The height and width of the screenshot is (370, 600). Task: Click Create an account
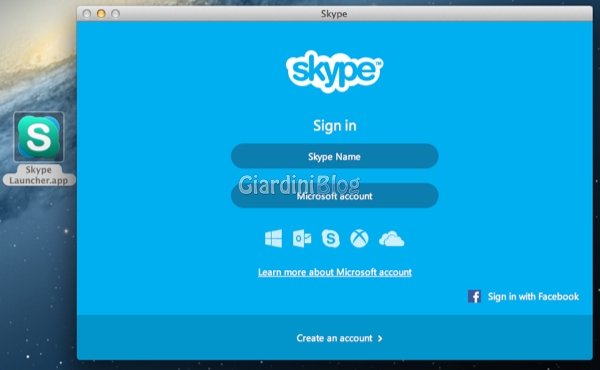334,338
